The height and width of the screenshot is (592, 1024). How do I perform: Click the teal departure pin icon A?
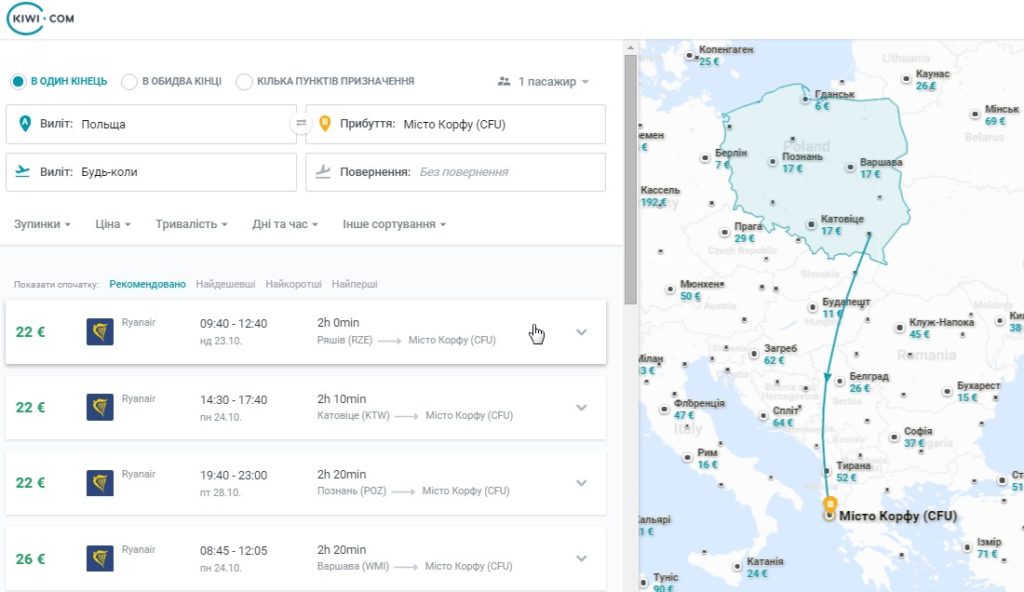[x=25, y=123]
